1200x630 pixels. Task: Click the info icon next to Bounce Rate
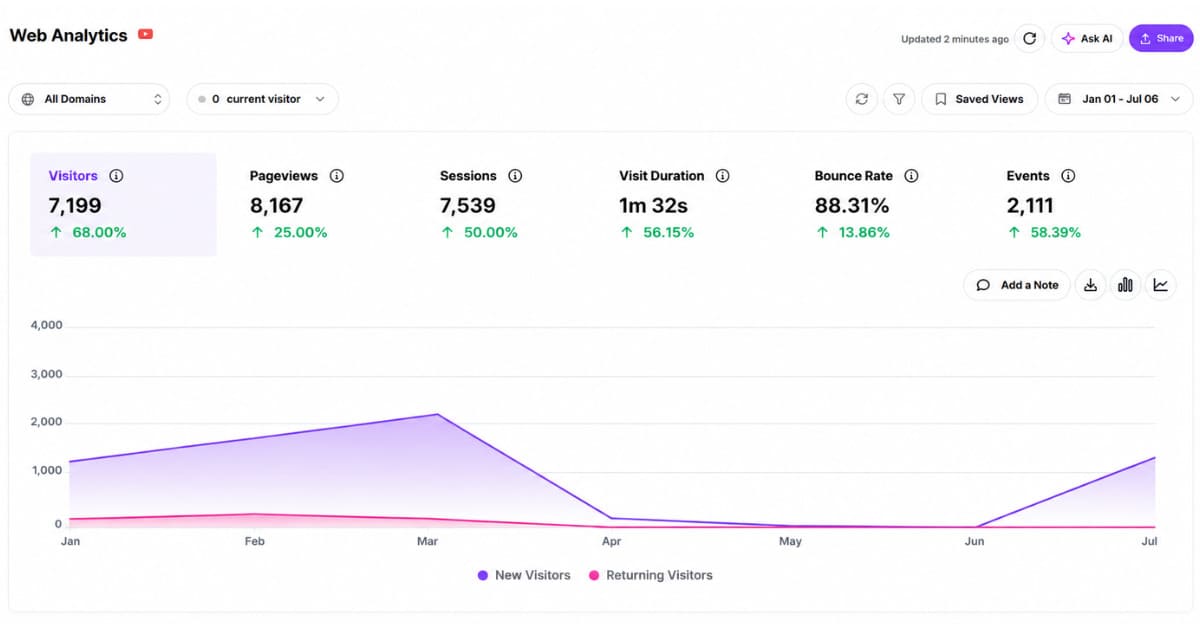coord(911,176)
